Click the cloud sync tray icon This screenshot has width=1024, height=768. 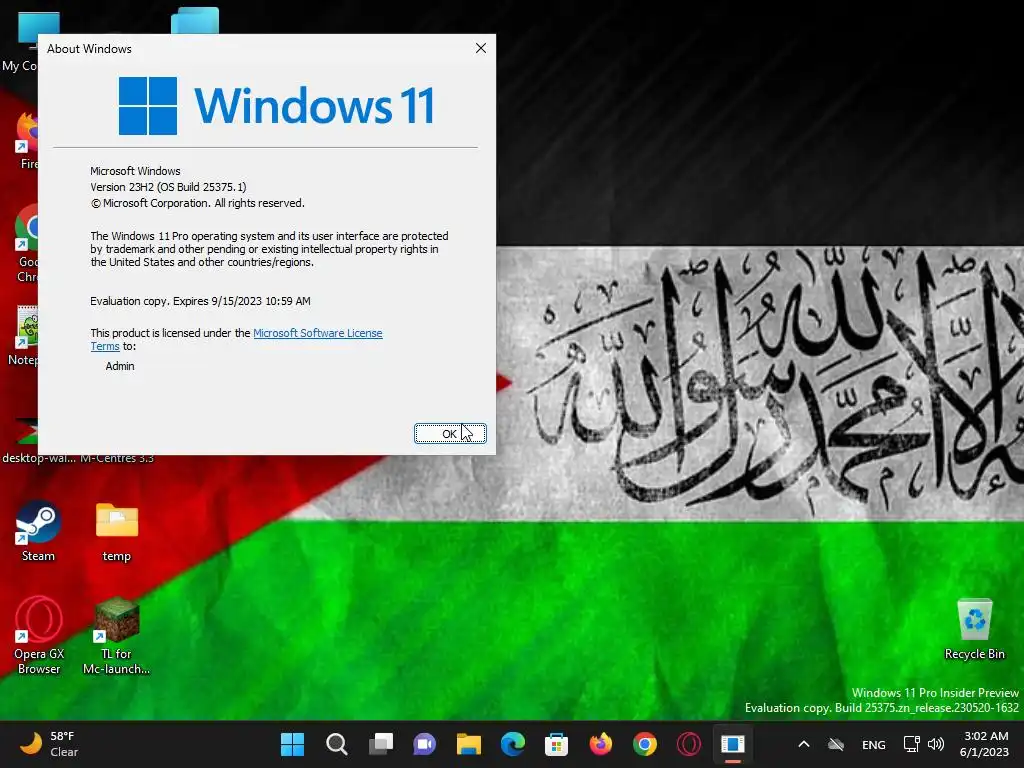[836, 744]
